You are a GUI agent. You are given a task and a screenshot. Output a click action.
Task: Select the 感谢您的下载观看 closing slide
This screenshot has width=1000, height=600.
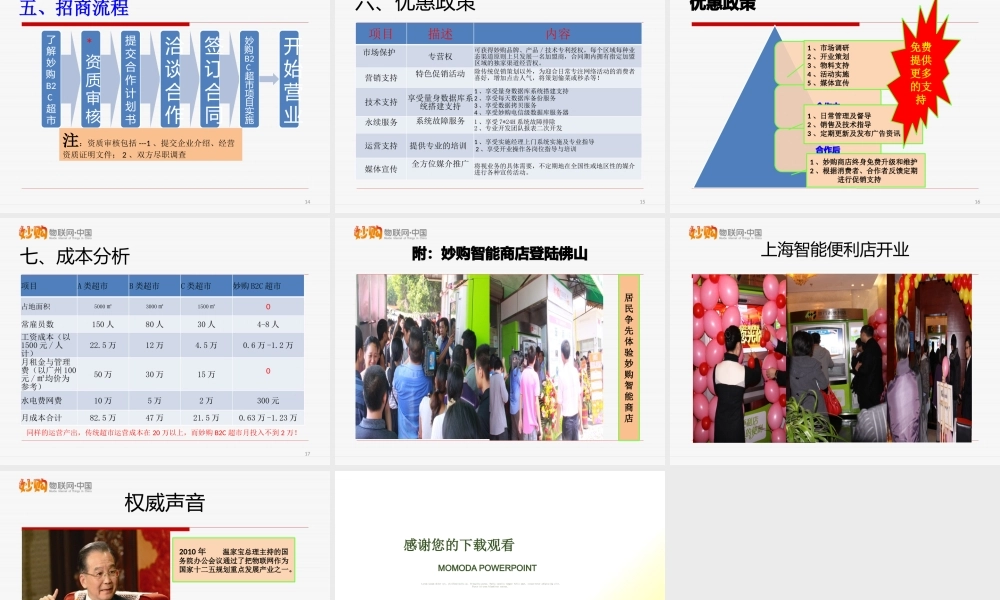[459, 545]
